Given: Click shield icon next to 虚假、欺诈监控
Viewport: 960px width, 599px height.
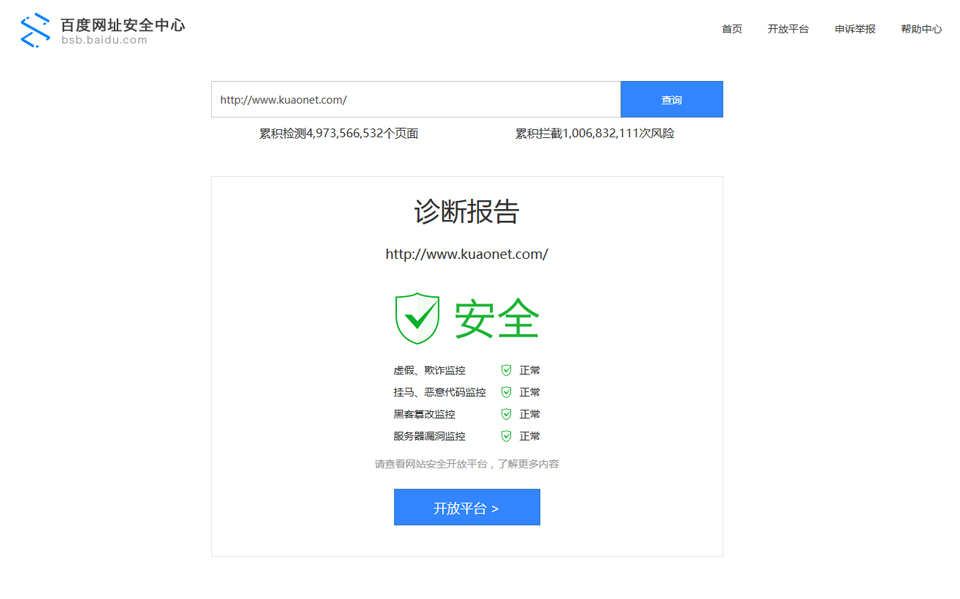Looking at the screenshot, I should click(x=506, y=370).
